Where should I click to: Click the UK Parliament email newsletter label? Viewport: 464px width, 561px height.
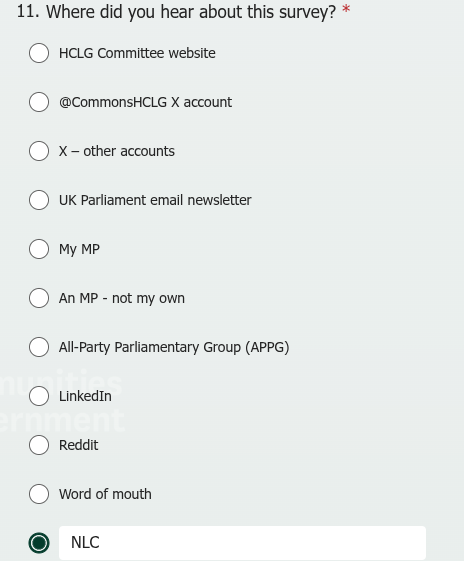[155, 200]
